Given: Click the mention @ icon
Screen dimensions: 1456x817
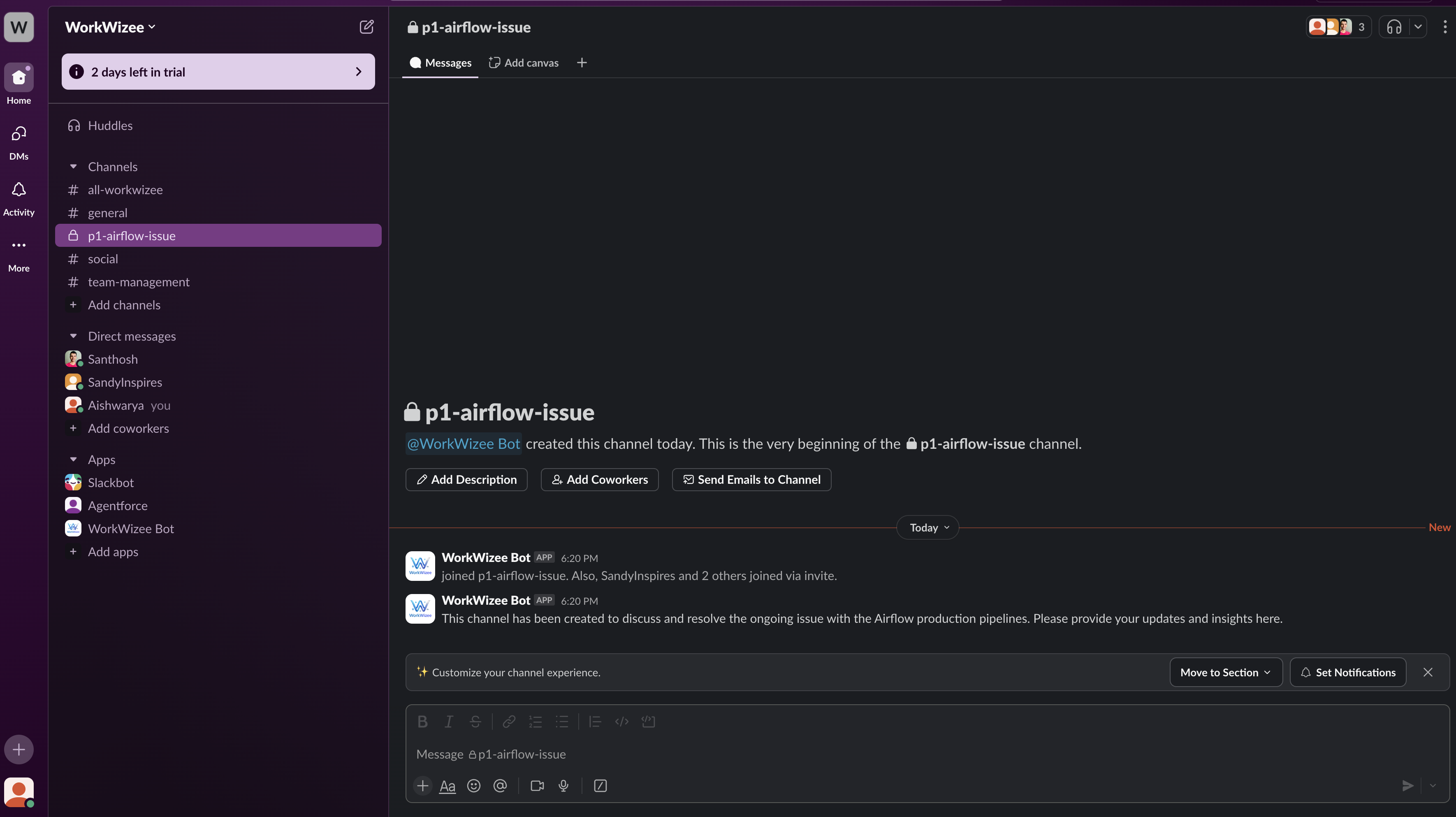Looking at the screenshot, I should (500, 786).
